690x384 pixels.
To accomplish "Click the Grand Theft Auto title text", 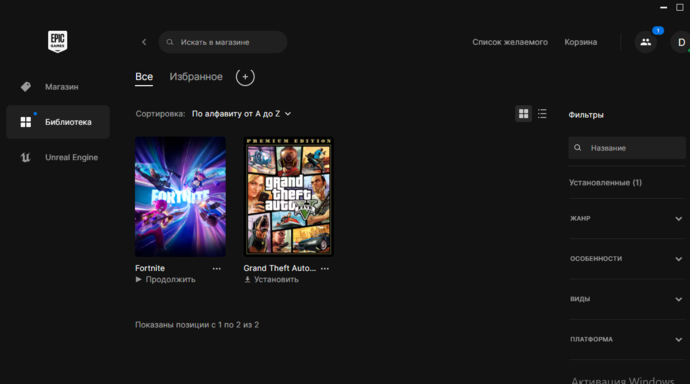I will 279,268.
